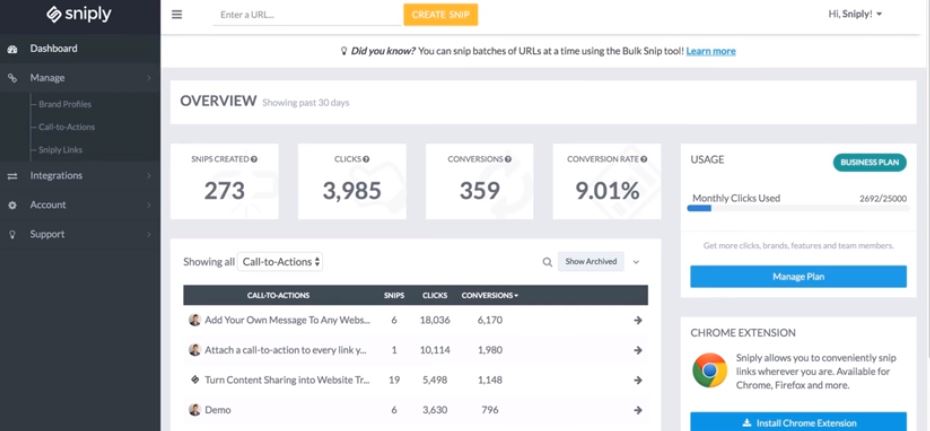The width and height of the screenshot is (930, 431).
Task: Toggle the hamburger menu icon
Action: click(x=177, y=14)
